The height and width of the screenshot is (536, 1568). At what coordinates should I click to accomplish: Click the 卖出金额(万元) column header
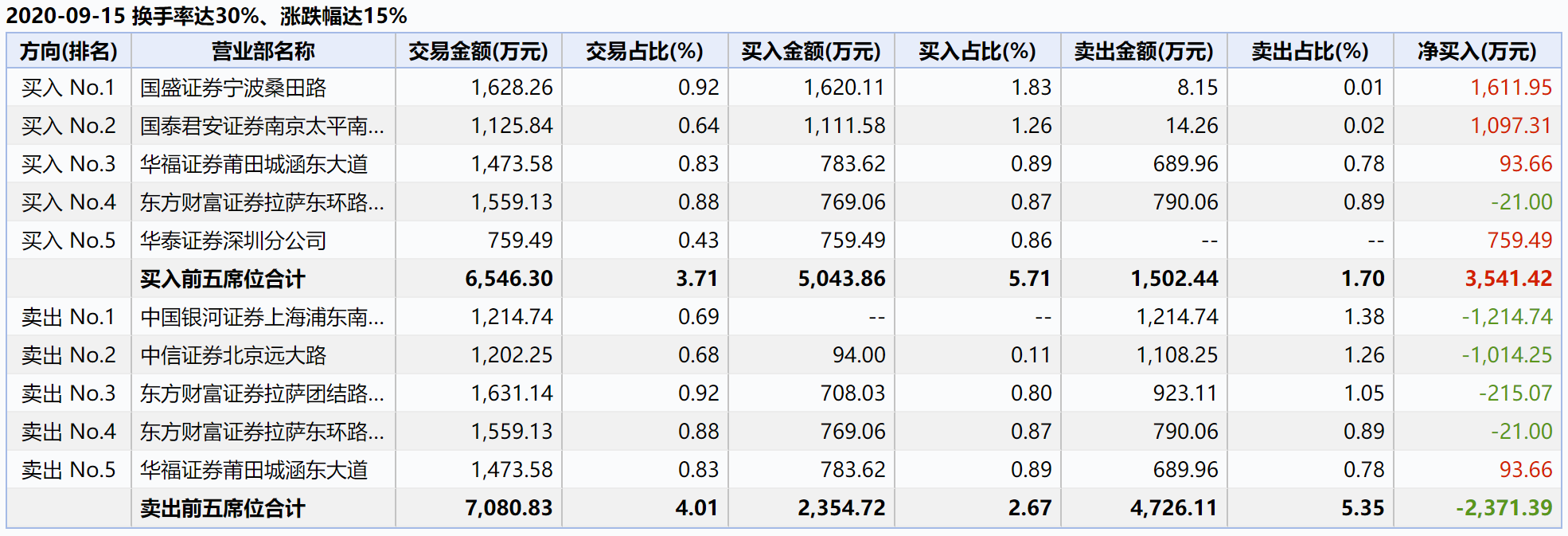pos(1144,52)
